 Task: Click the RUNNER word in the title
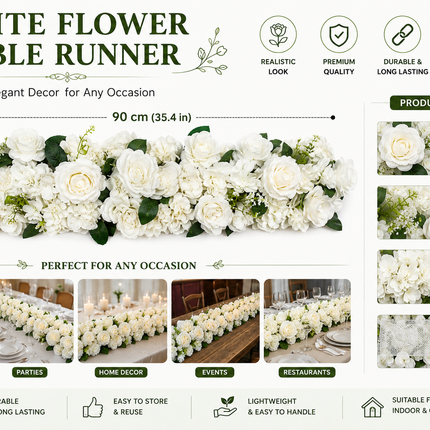tap(118, 55)
